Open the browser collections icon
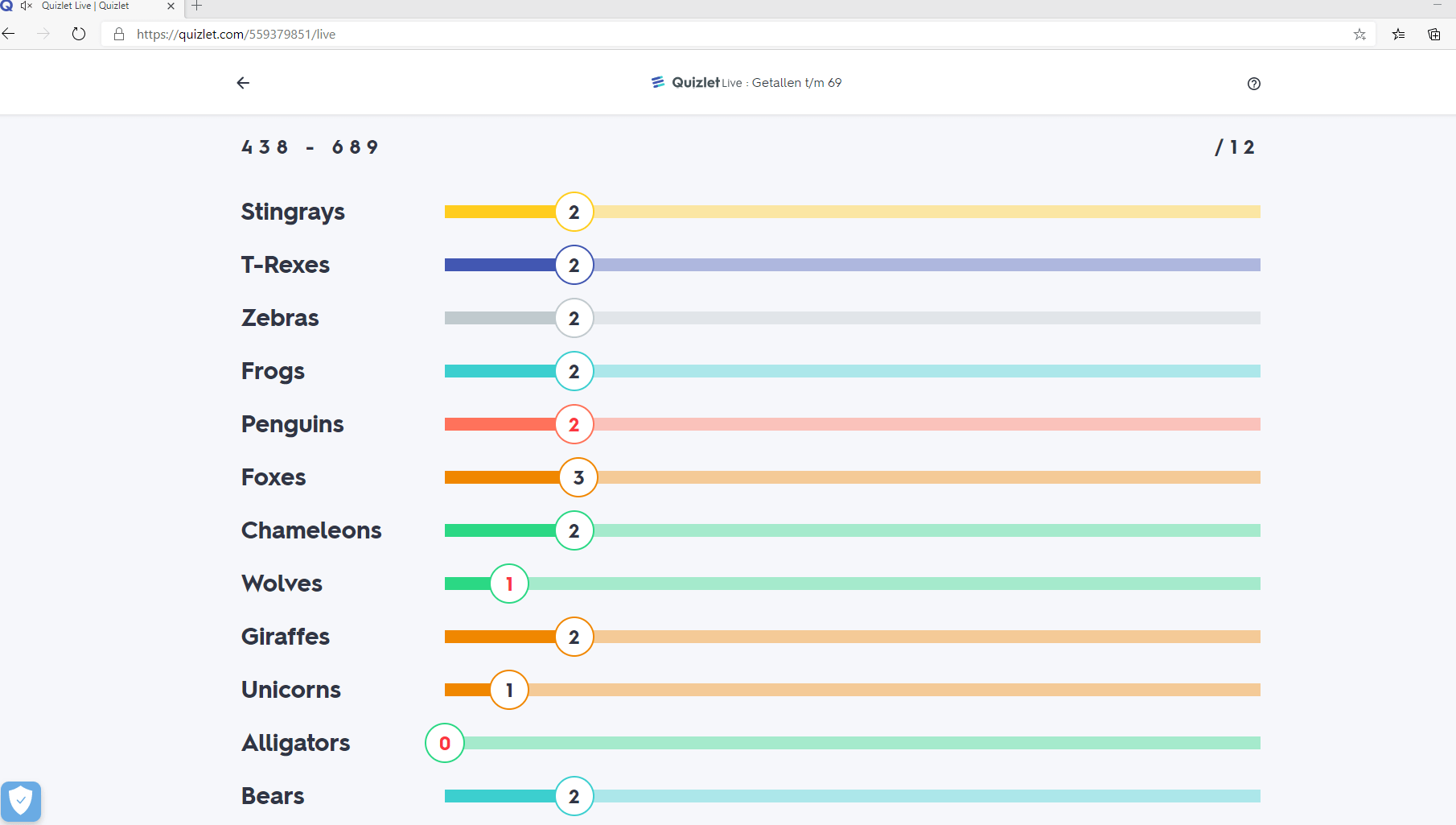The image size is (1456, 825). (x=1433, y=34)
